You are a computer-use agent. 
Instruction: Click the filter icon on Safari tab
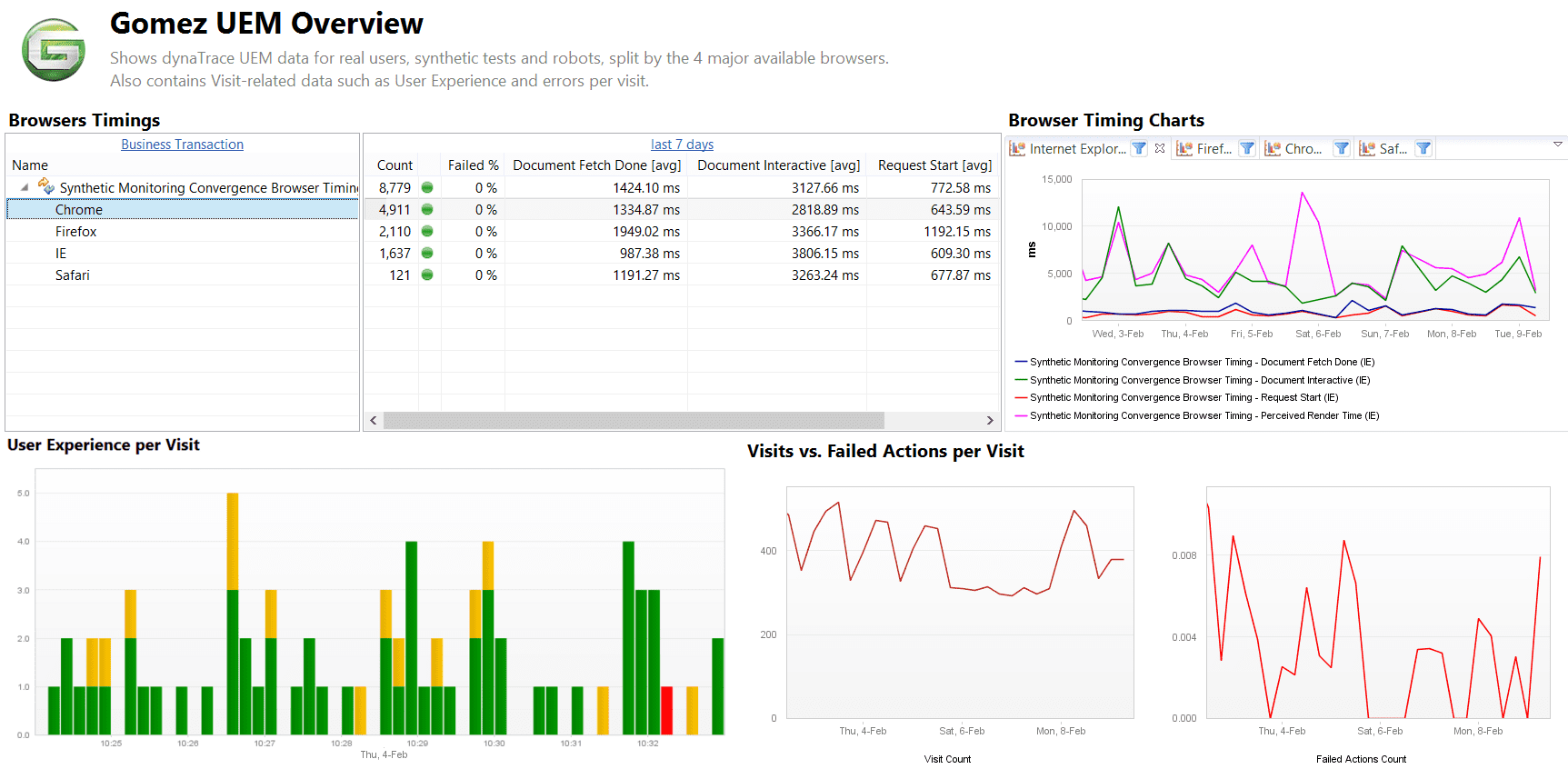click(x=1423, y=148)
